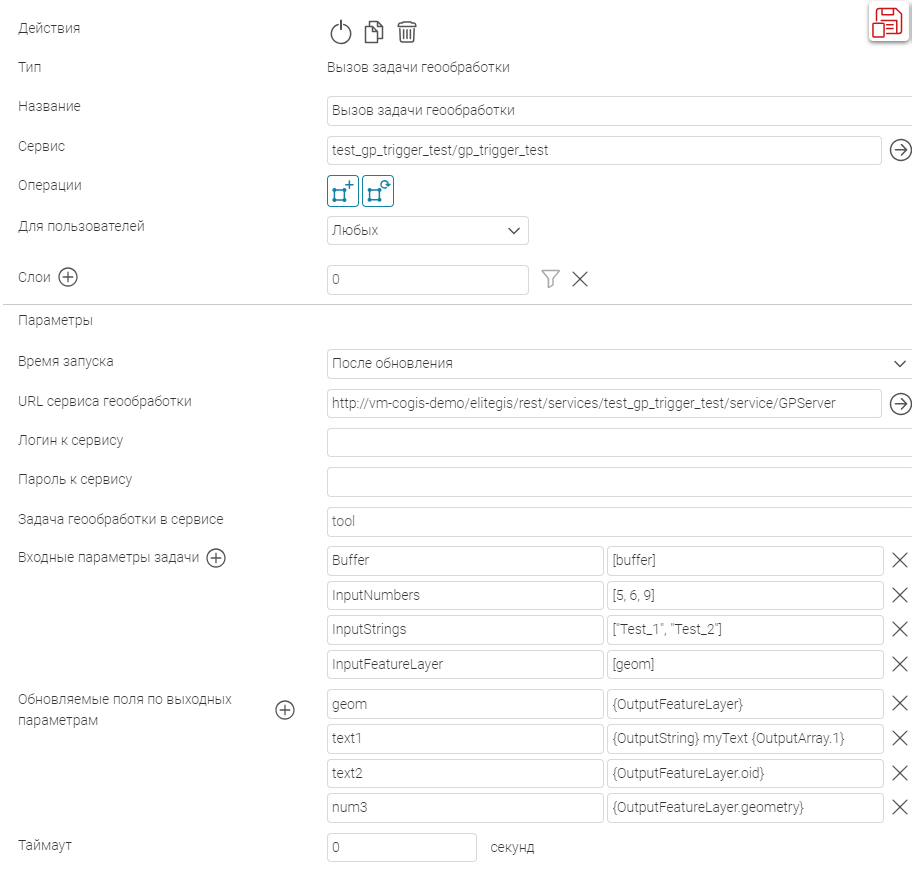Click the Таймаут seconds input field
This screenshot has width=912, height=871.
402,847
